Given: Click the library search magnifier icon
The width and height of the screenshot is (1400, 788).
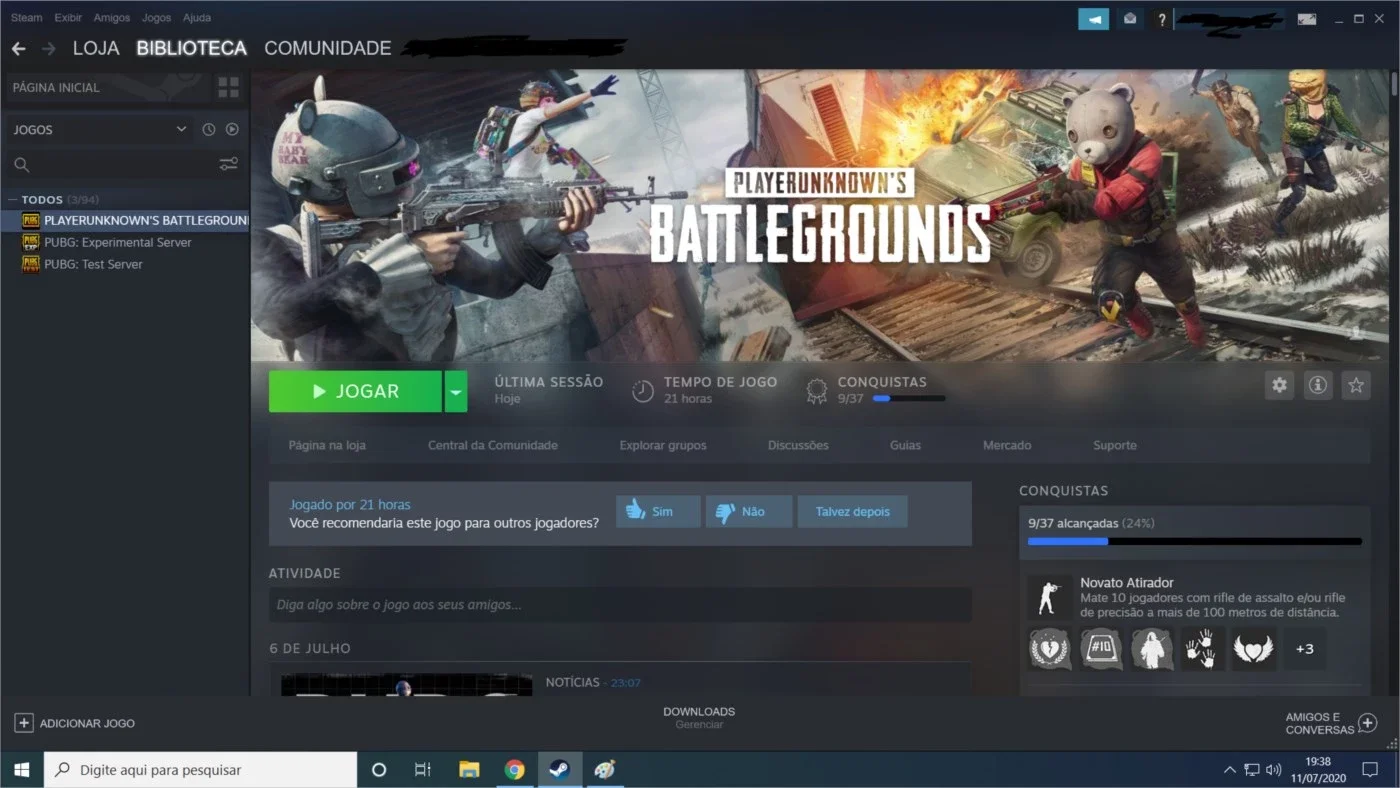Looking at the screenshot, I should click(22, 165).
